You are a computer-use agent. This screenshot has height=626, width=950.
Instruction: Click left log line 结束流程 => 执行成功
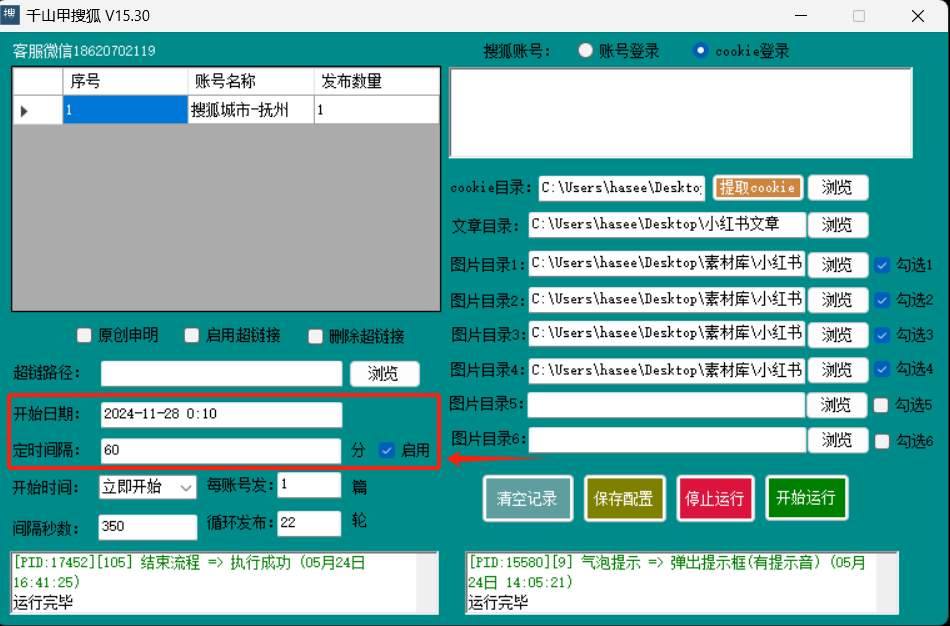click(189, 572)
